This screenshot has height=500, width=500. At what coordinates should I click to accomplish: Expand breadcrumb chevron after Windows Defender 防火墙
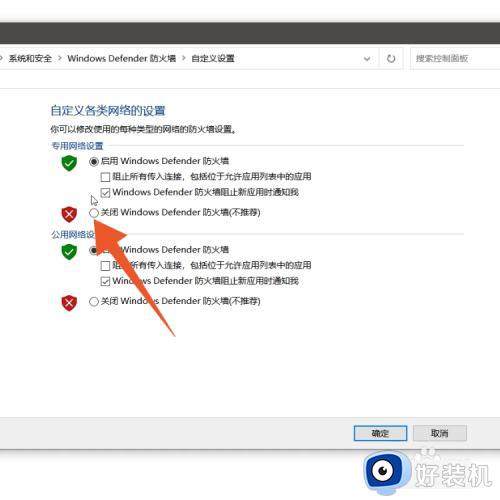pyautogui.click(x=184, y=59)
